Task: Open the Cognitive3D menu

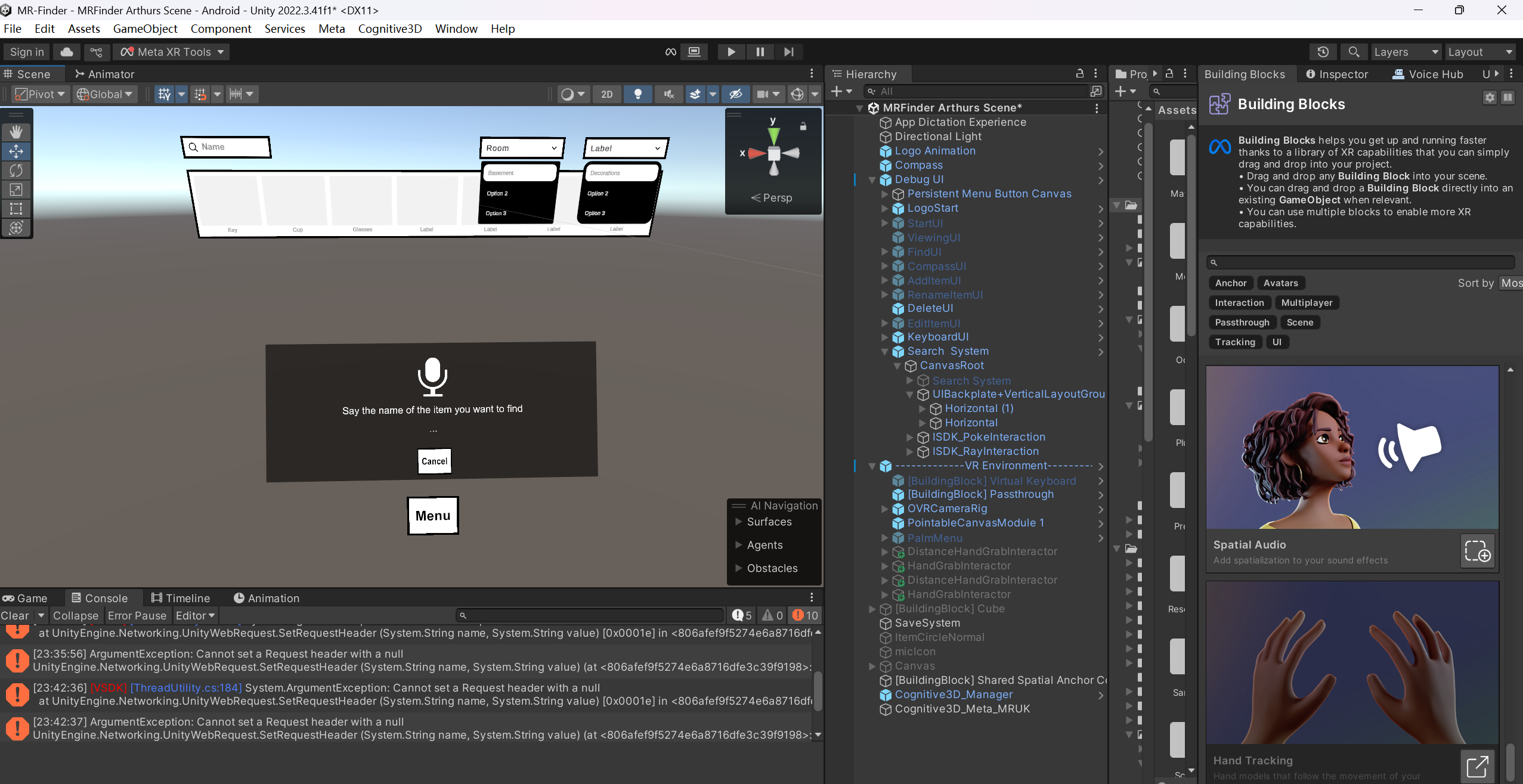Action: (389, 29)
